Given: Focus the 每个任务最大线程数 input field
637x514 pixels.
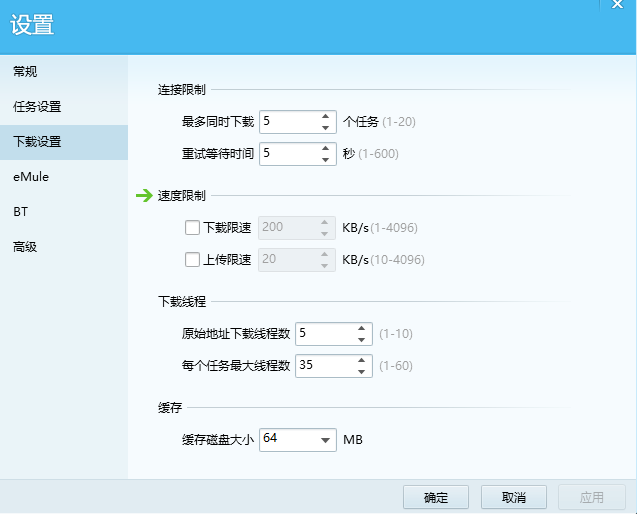Looking at the screenshot, I should click(x=322, y=365).
